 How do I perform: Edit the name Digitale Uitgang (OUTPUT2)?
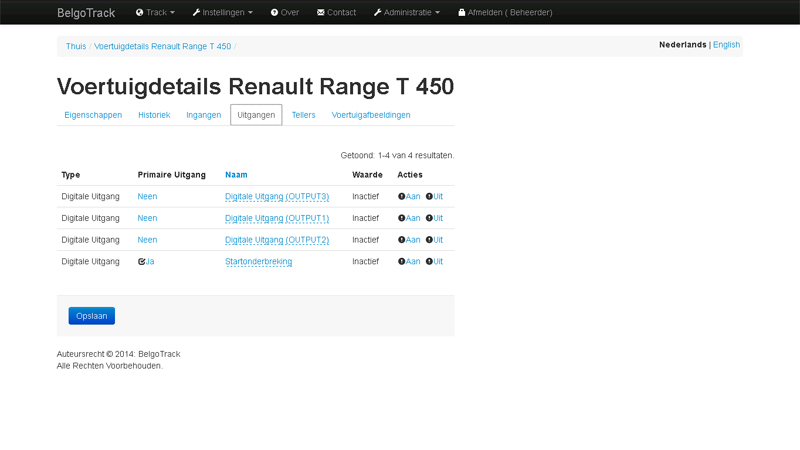pos(277,240)
